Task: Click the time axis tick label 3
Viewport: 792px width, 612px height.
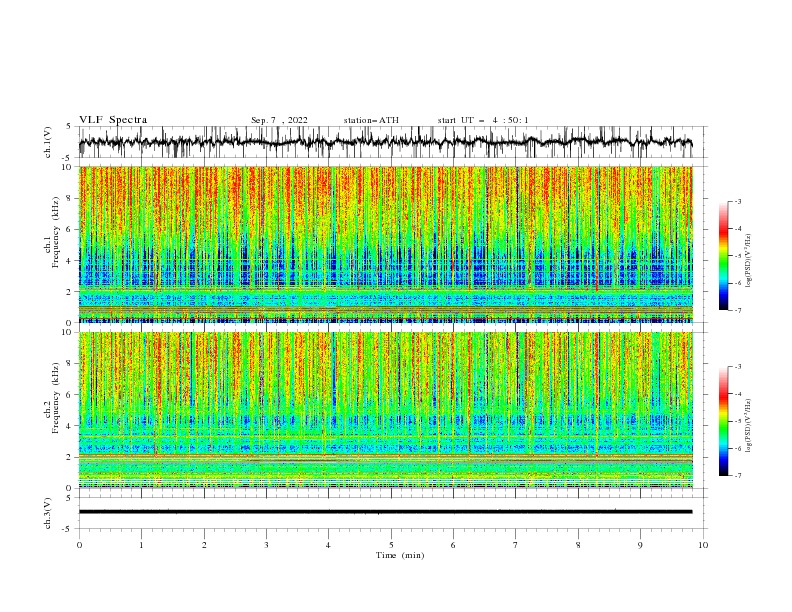Action: [267, 545]
